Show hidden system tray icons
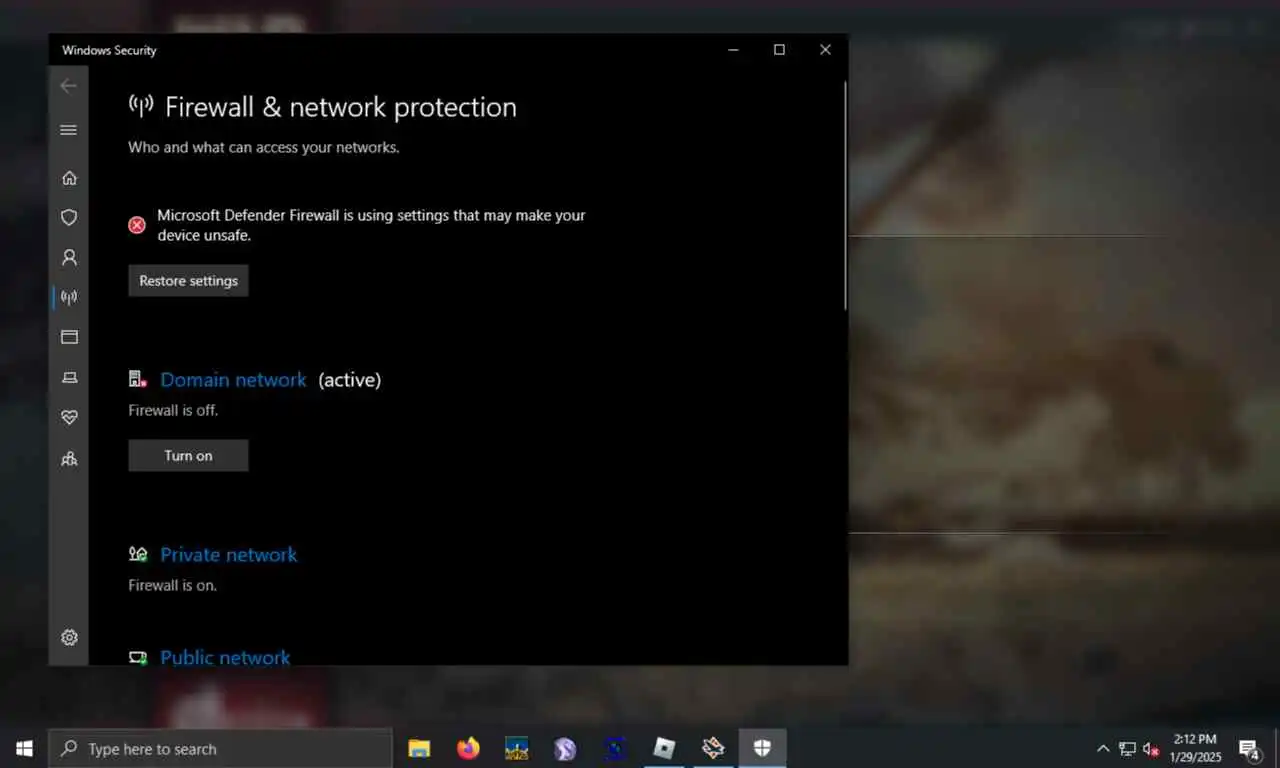Screen dimensions: 1280x768 point(1103,748)
